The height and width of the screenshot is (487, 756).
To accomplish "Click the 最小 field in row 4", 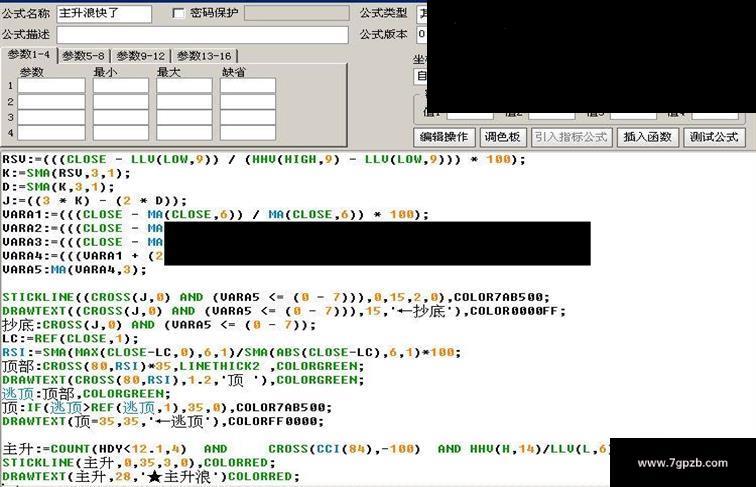I will (x=121, y=133).
